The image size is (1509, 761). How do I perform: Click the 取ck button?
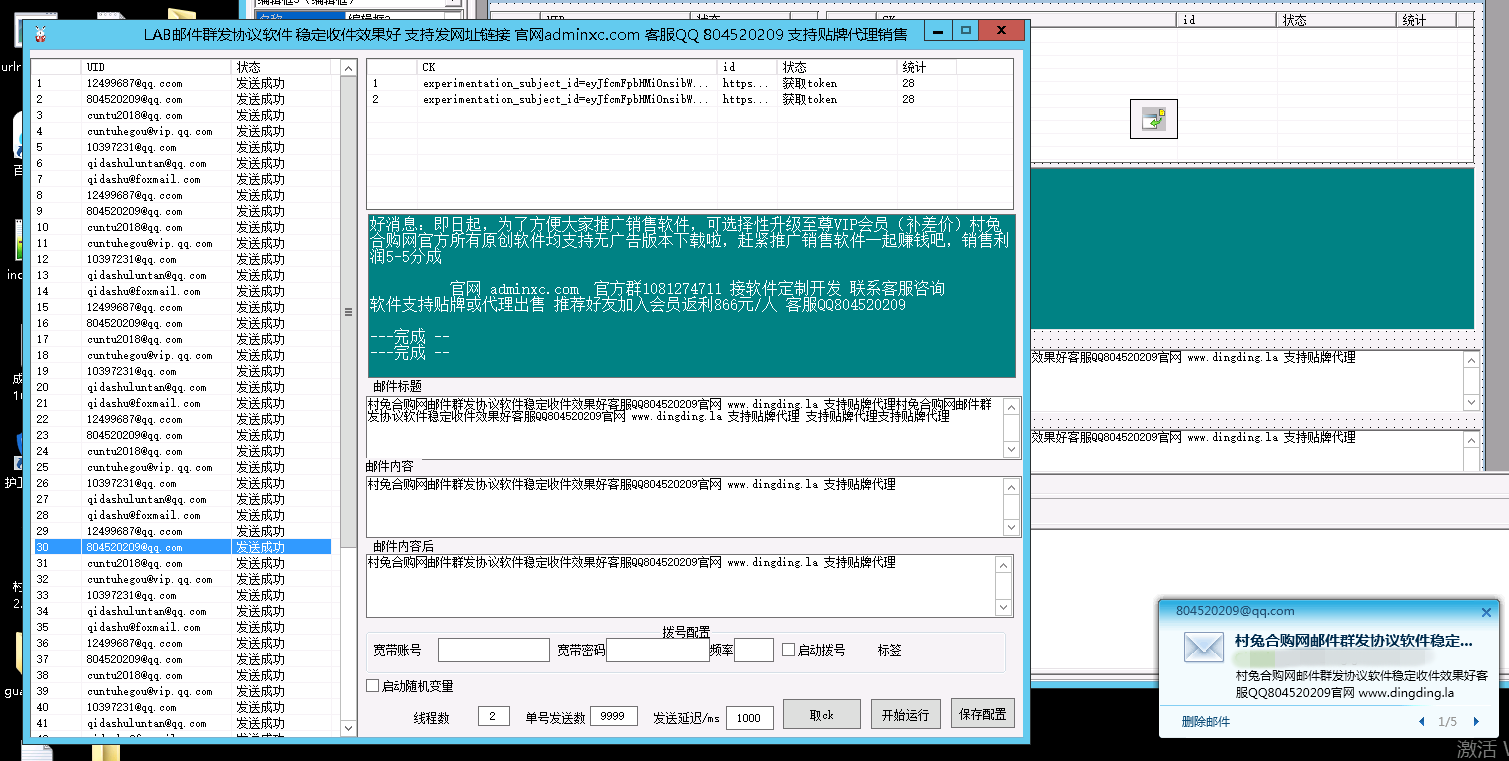[x=821, y=714]
